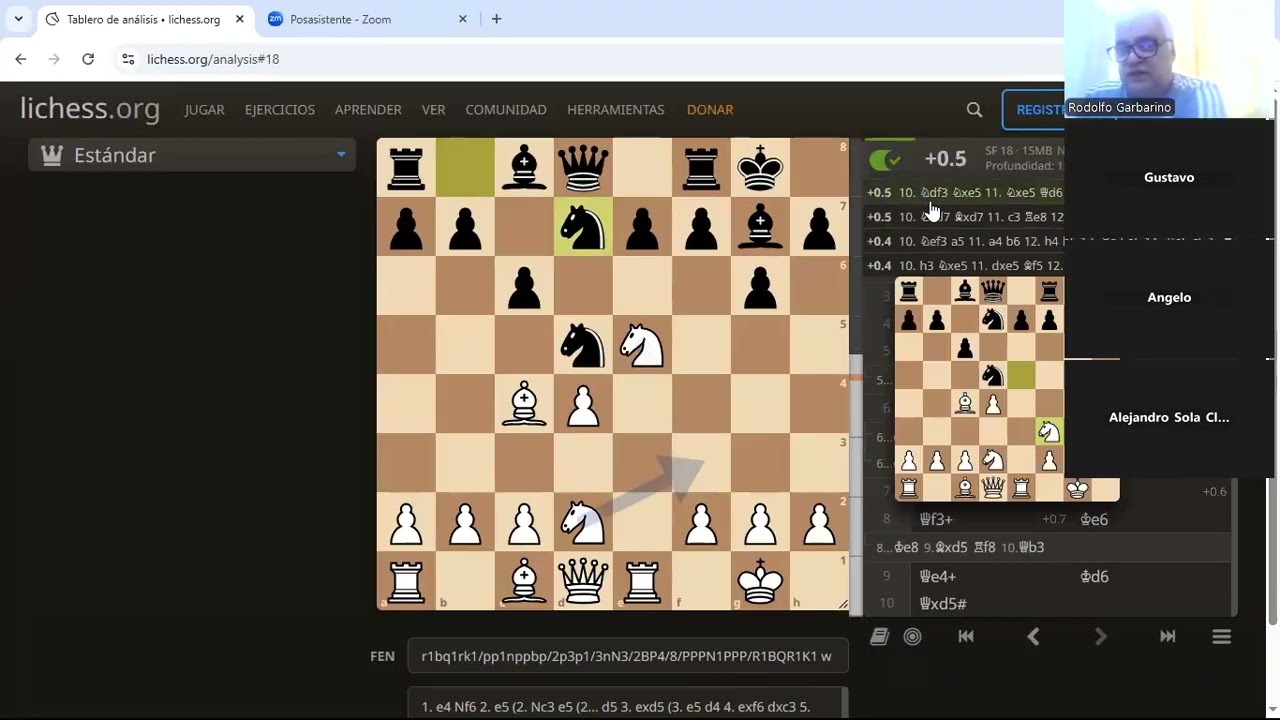Go back in browser history
Screen dimensions: 1280x720
pyautogui.click(x=21, y=59)
